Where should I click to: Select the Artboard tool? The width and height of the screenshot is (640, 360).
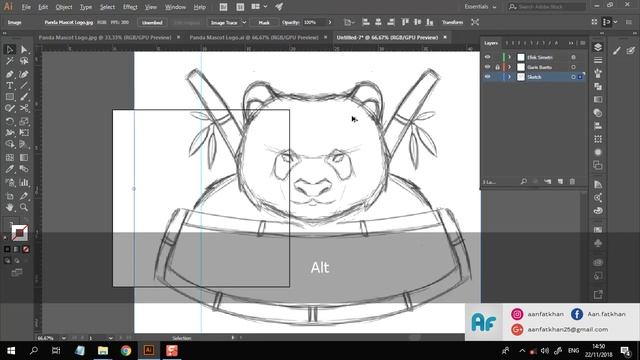tap(10, 196)
